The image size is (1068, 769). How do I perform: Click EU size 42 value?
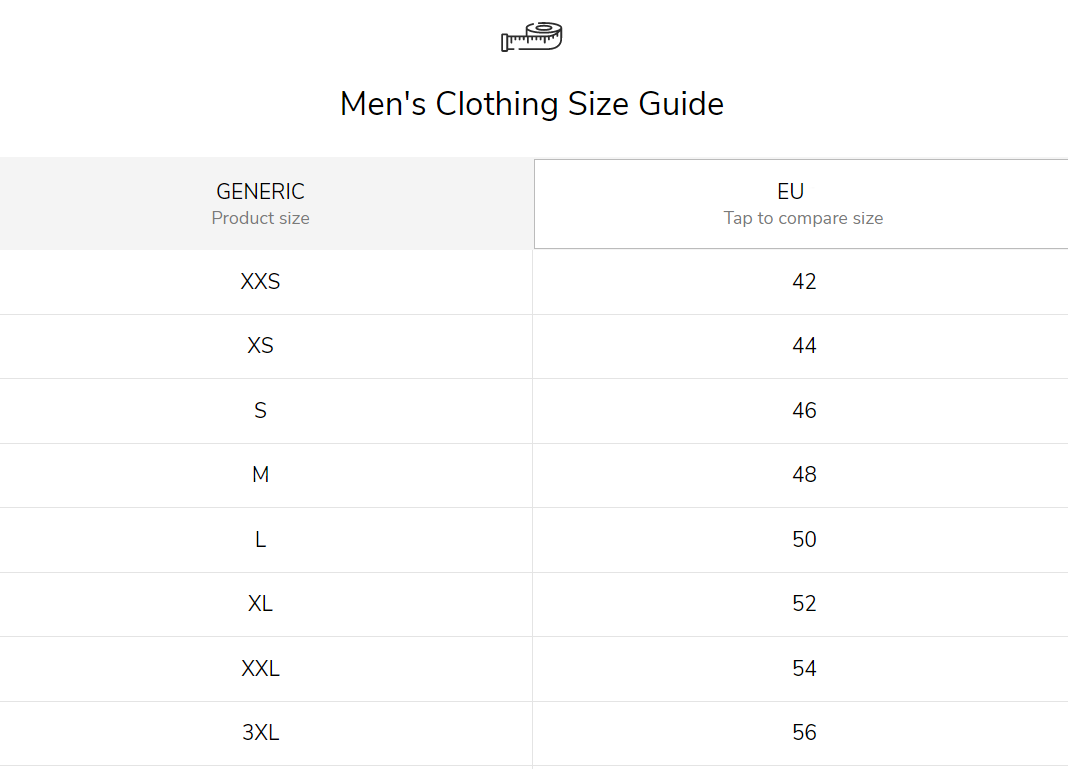coord(804,282)
